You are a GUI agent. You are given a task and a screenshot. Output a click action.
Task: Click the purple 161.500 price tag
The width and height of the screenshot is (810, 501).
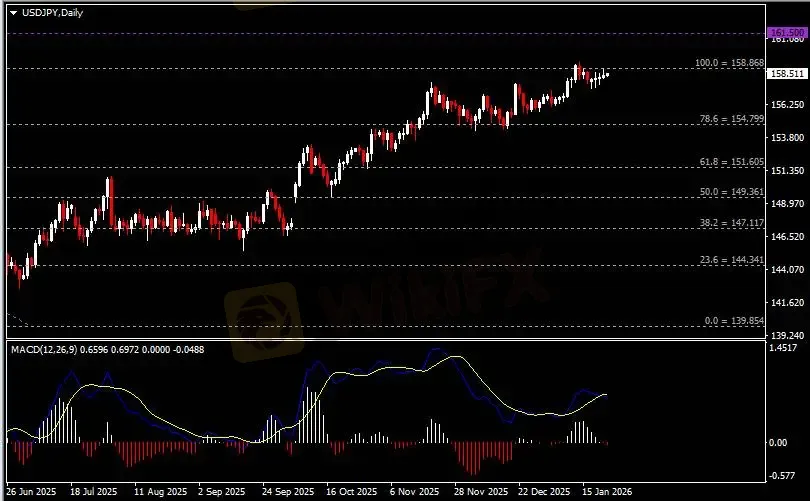pyautogui.click(x=787, y=34)
